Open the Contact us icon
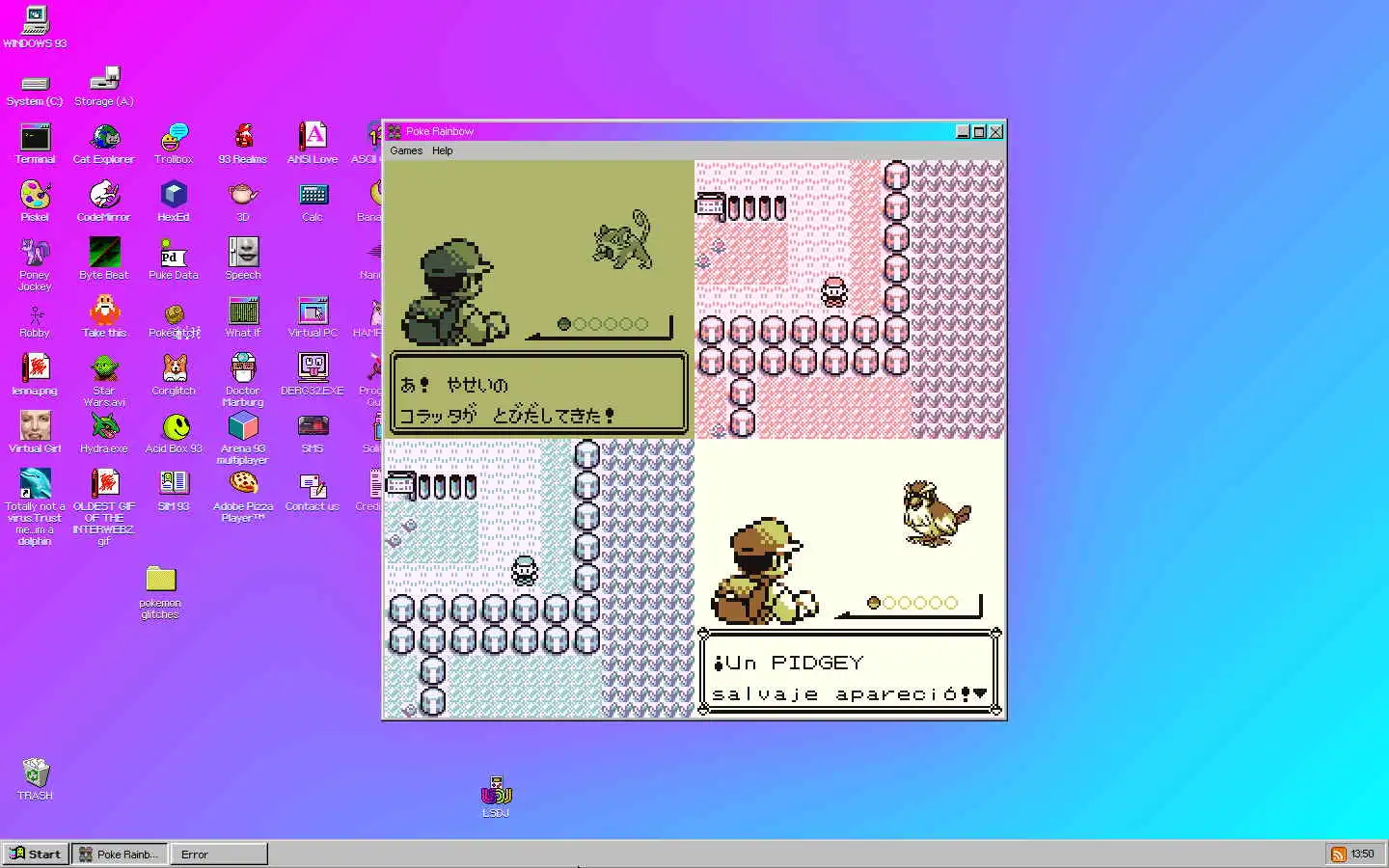The width and height of the screenshot is (1389, 868). pos(313,492)
